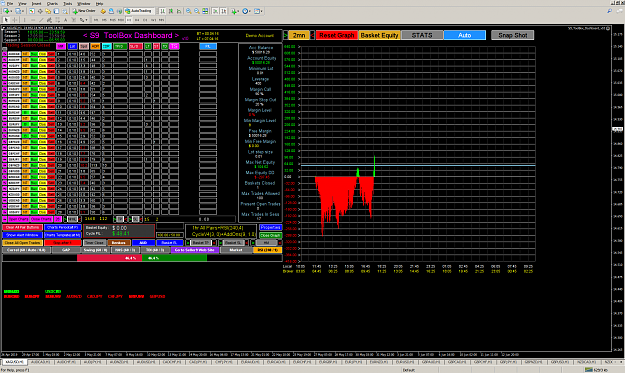Open the Profiles toolbar icon

[x=18, y=11]
